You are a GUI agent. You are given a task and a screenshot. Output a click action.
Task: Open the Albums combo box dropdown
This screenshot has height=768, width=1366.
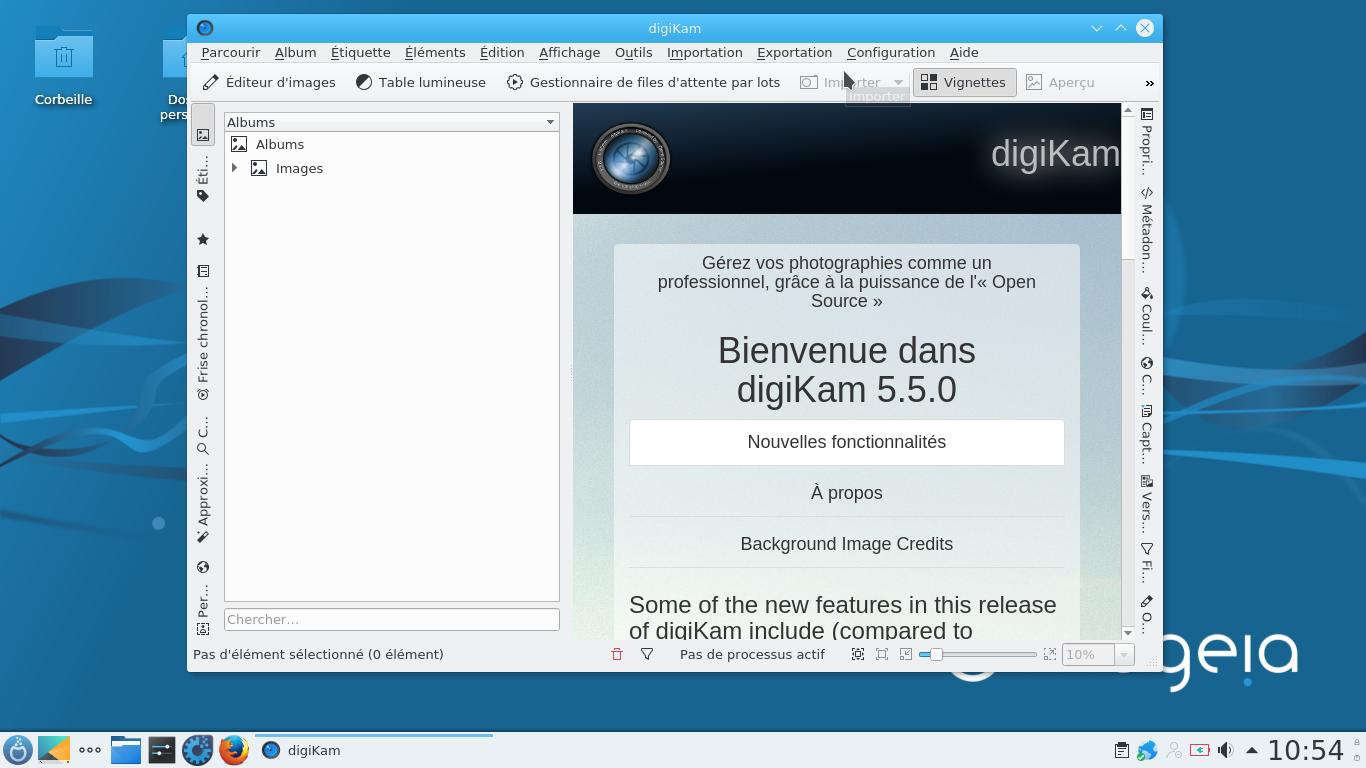(392, 122)
